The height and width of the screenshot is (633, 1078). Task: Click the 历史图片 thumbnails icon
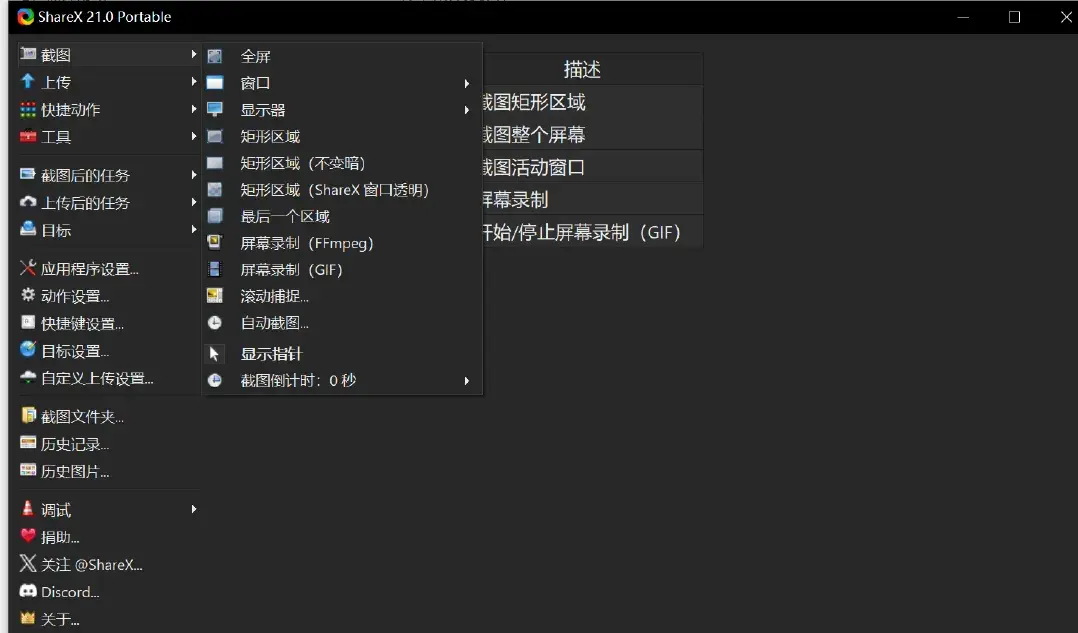point(28,470)
